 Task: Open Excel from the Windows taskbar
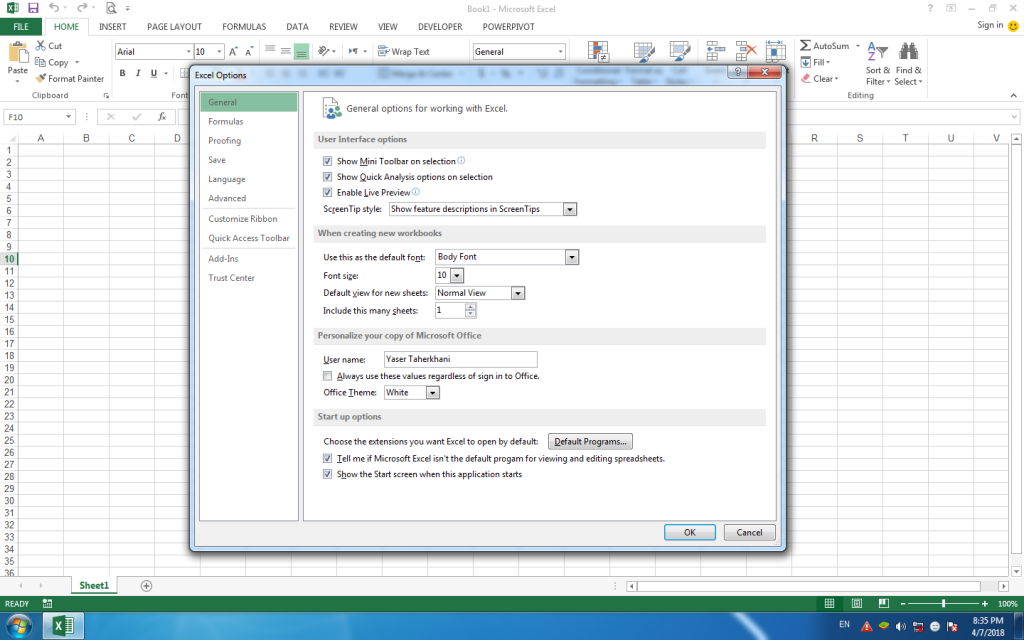(63, 625)
